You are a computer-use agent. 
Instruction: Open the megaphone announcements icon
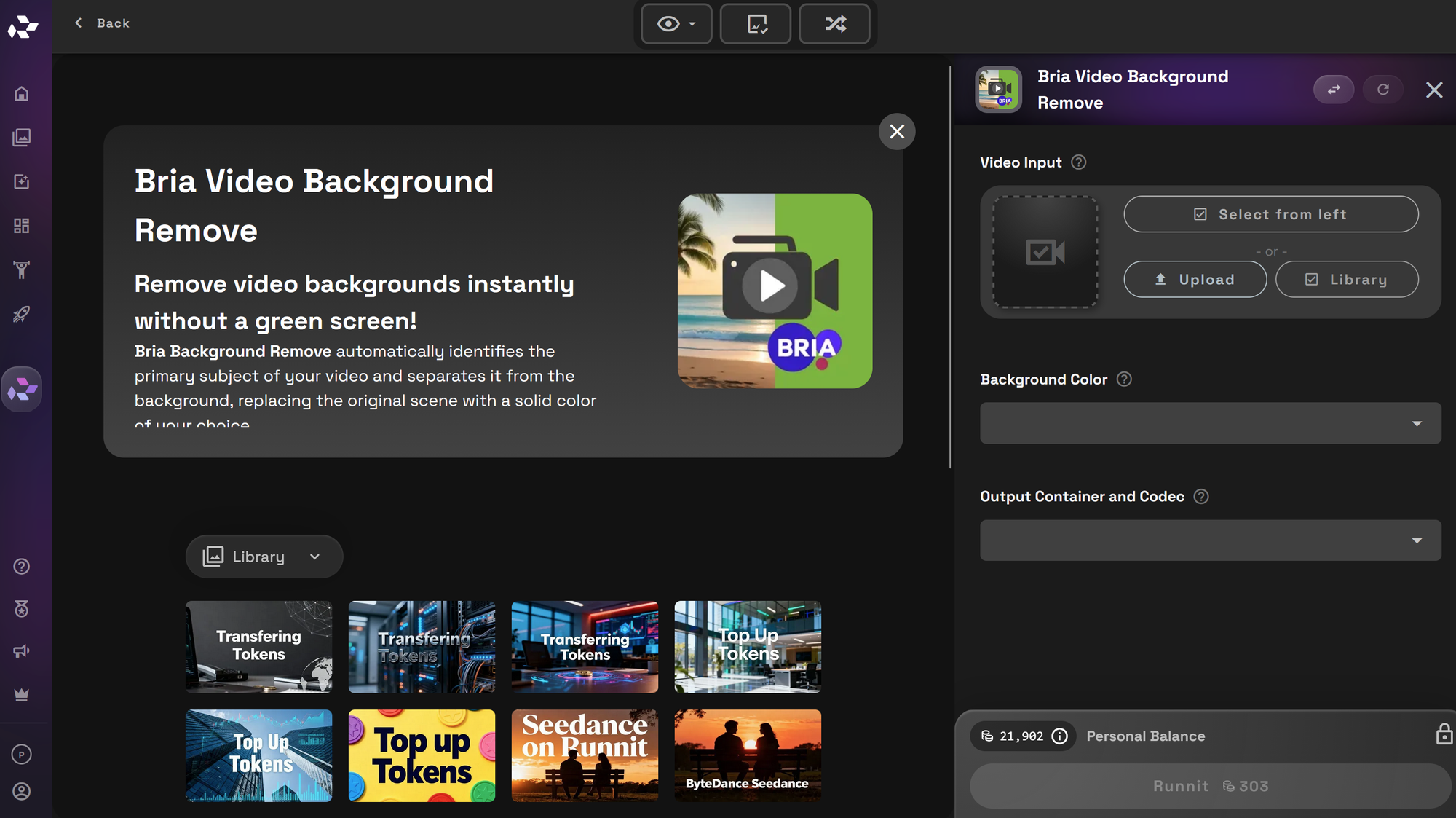tap(22, 651)
